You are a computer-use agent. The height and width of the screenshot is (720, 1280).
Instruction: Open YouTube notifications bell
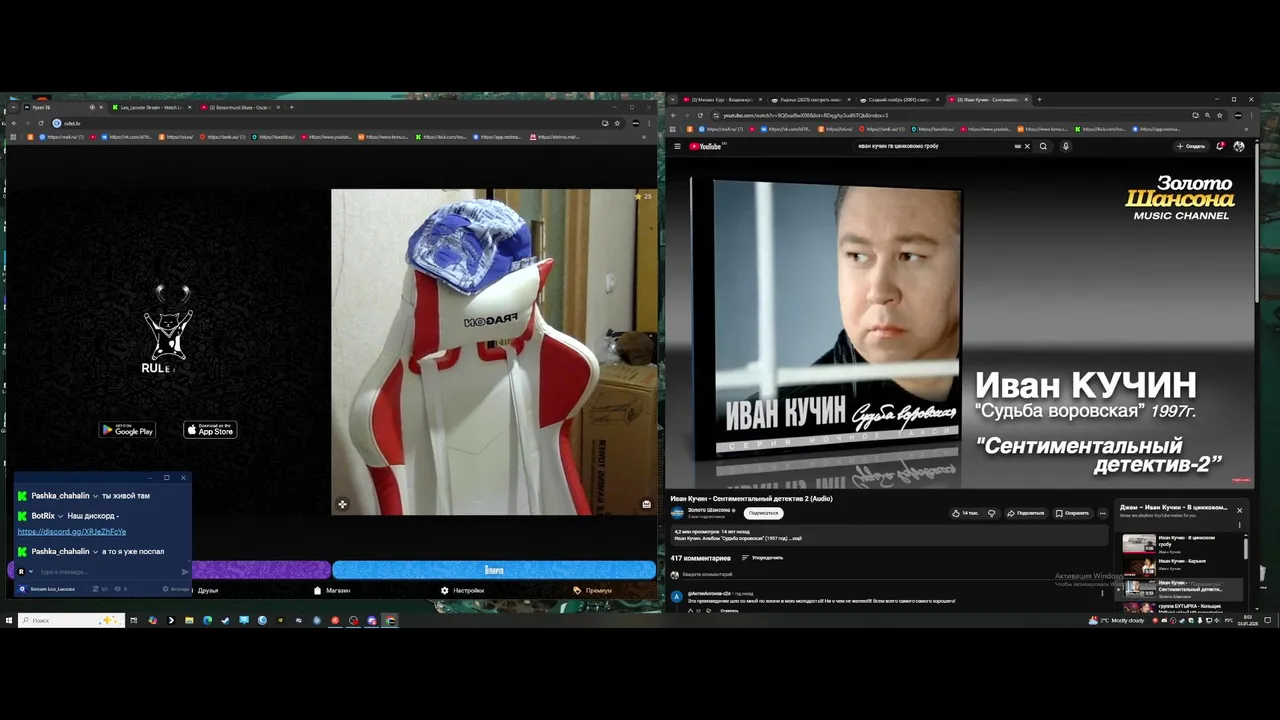coord(1220,146)
